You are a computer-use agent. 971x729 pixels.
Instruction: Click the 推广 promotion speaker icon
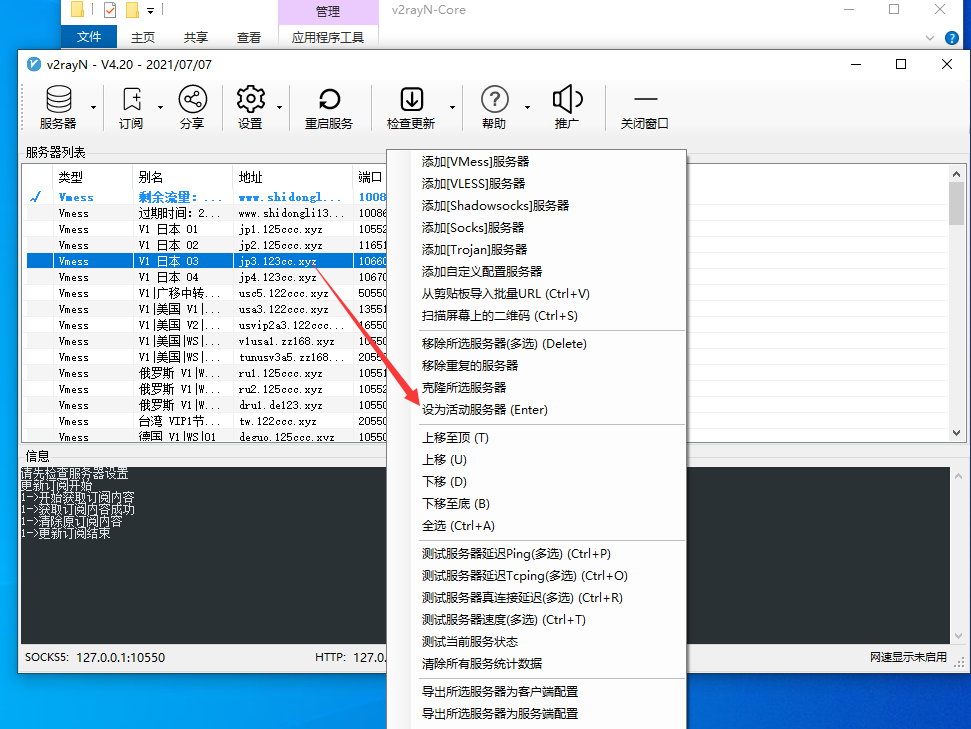[x=567, y=107]
